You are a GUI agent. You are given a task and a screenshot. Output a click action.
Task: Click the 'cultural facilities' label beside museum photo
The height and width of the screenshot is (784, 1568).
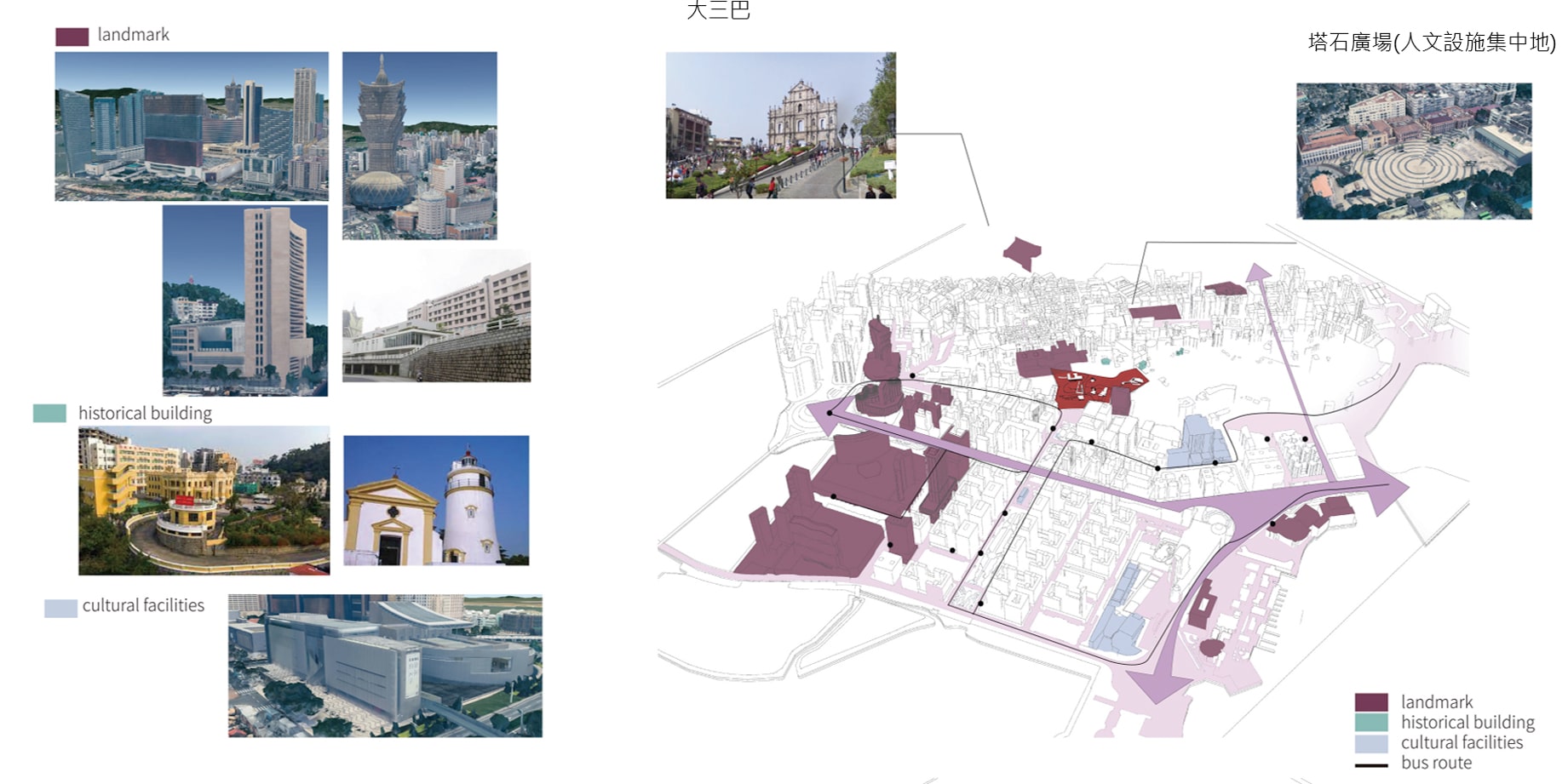coord(143,605)
